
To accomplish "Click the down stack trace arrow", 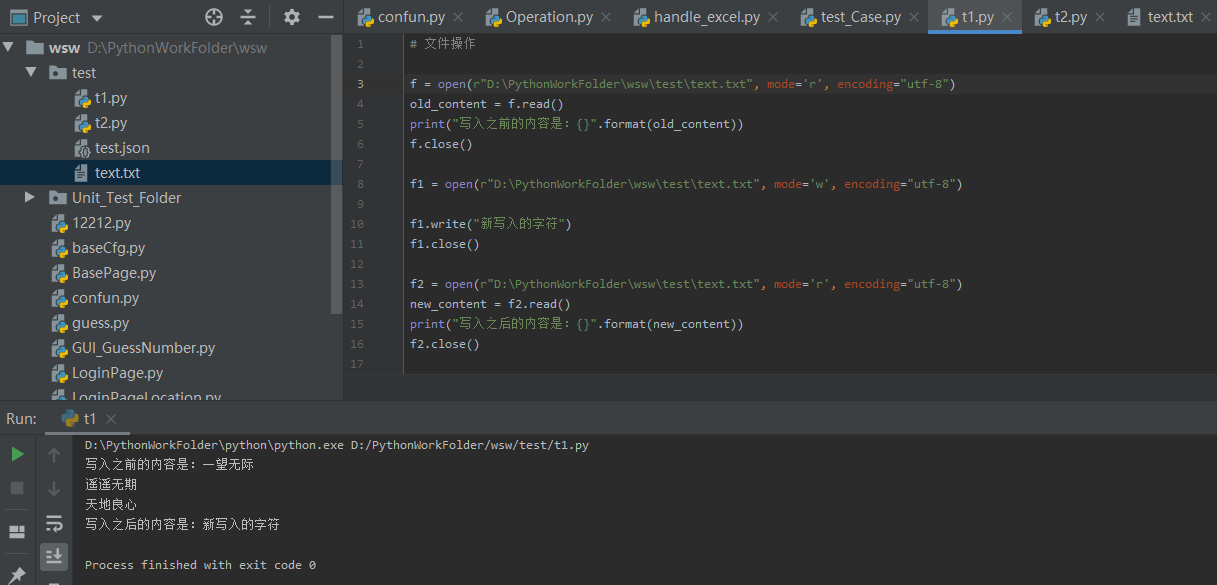I will pos(54,488).
